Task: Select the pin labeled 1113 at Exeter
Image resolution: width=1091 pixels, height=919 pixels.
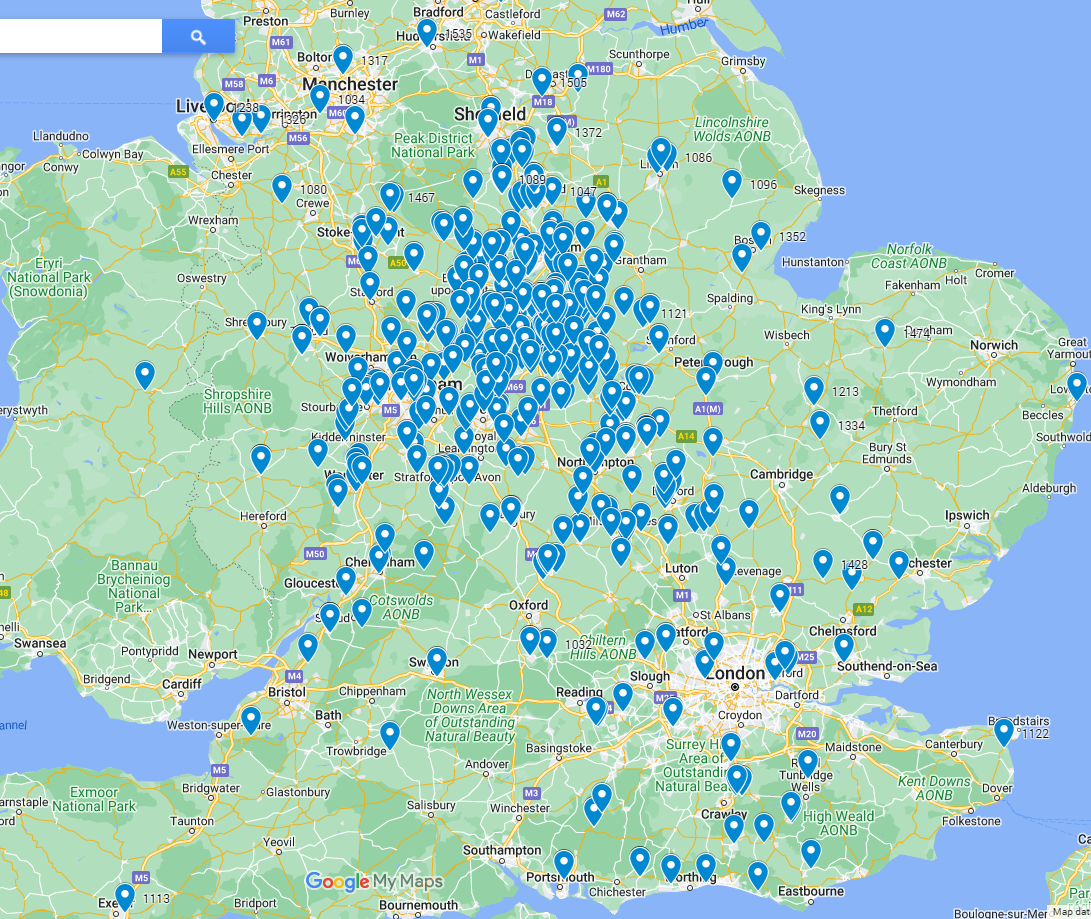Action: coord(125,897)
